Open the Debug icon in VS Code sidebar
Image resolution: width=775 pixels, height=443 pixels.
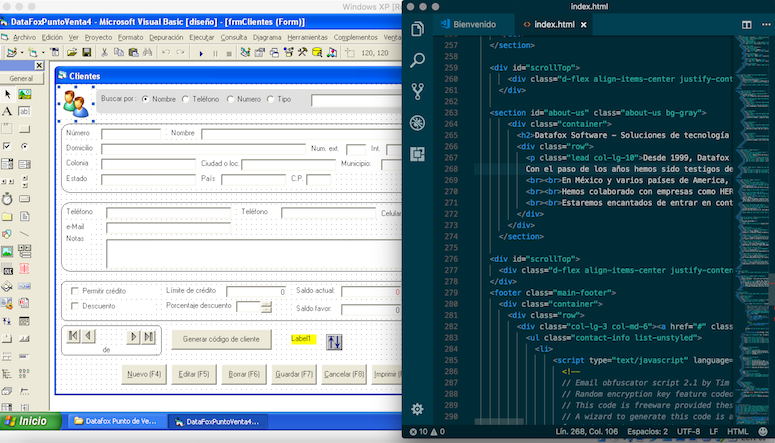click(418, 123)
